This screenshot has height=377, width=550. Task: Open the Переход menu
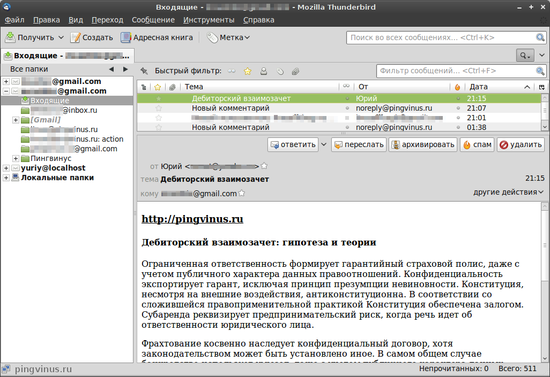[107, 20]
